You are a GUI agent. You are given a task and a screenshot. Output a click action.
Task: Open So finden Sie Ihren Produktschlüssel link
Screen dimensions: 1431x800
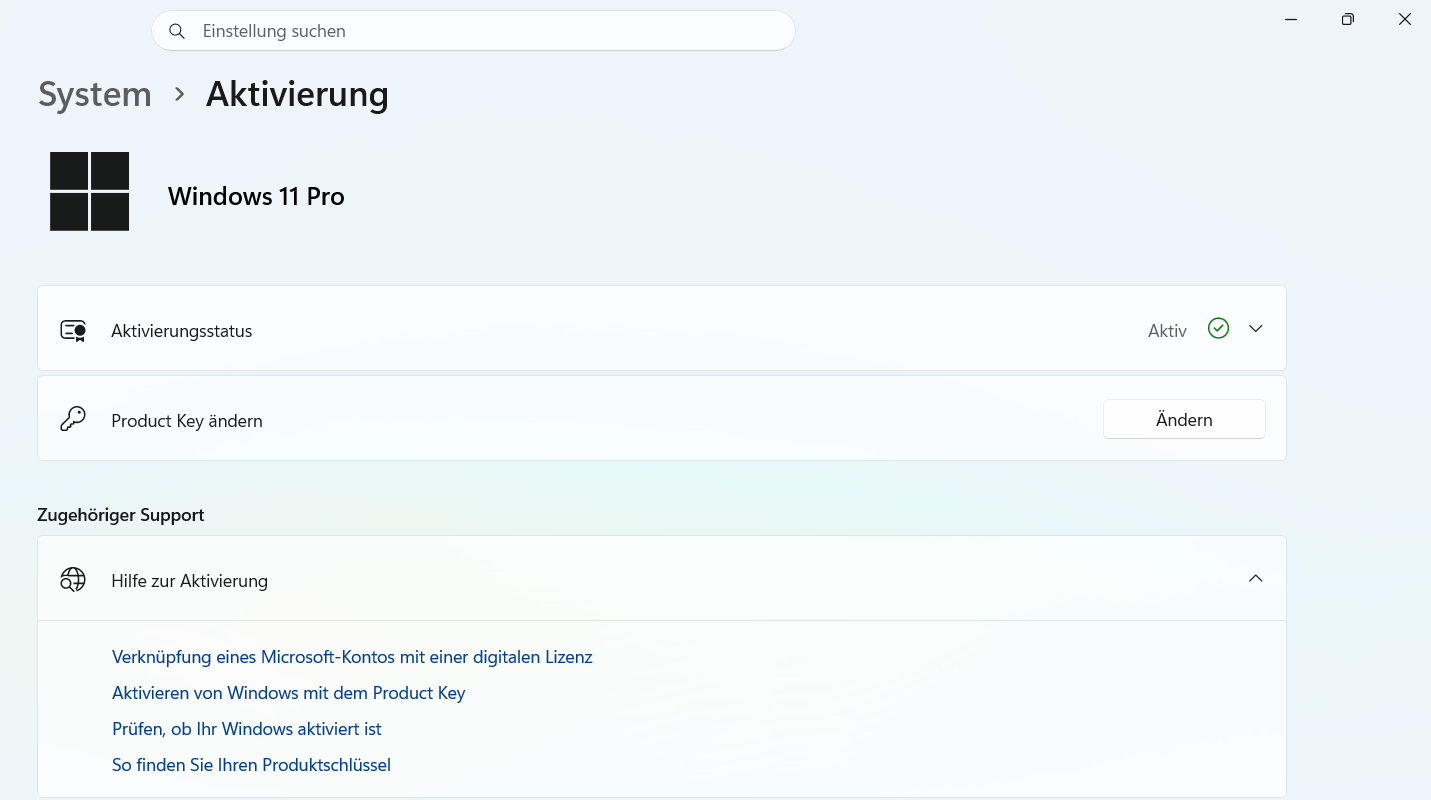(251, 765)
